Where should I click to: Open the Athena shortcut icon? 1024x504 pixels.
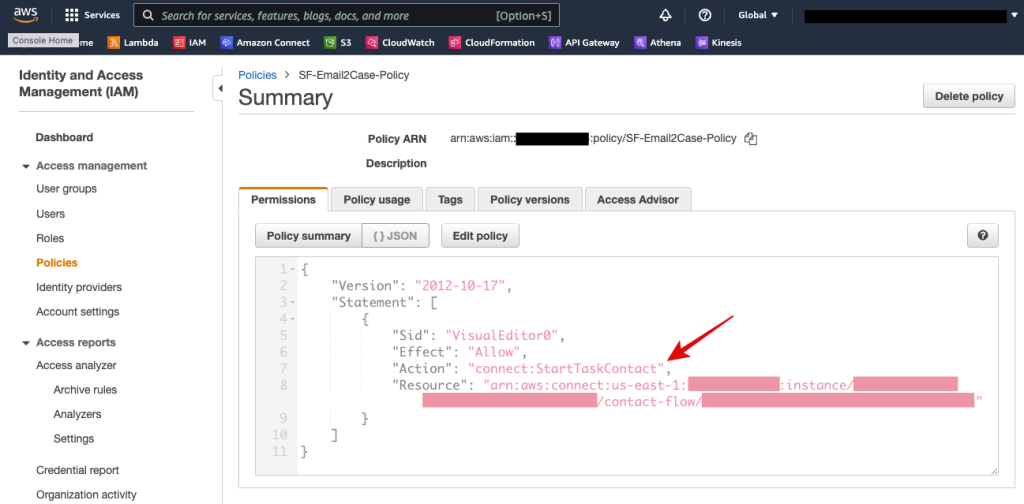[x=641, y=42]
